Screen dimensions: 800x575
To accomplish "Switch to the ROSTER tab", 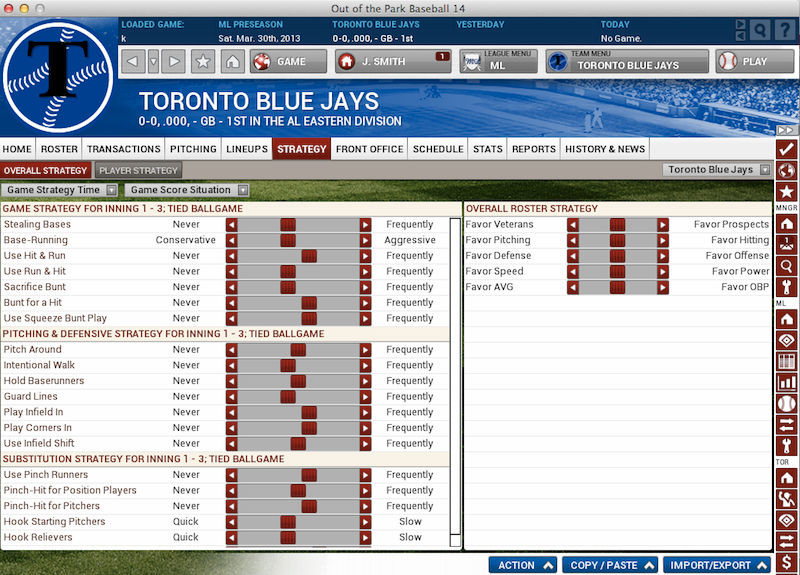I will pyautogui.click(x=59, y=149).
